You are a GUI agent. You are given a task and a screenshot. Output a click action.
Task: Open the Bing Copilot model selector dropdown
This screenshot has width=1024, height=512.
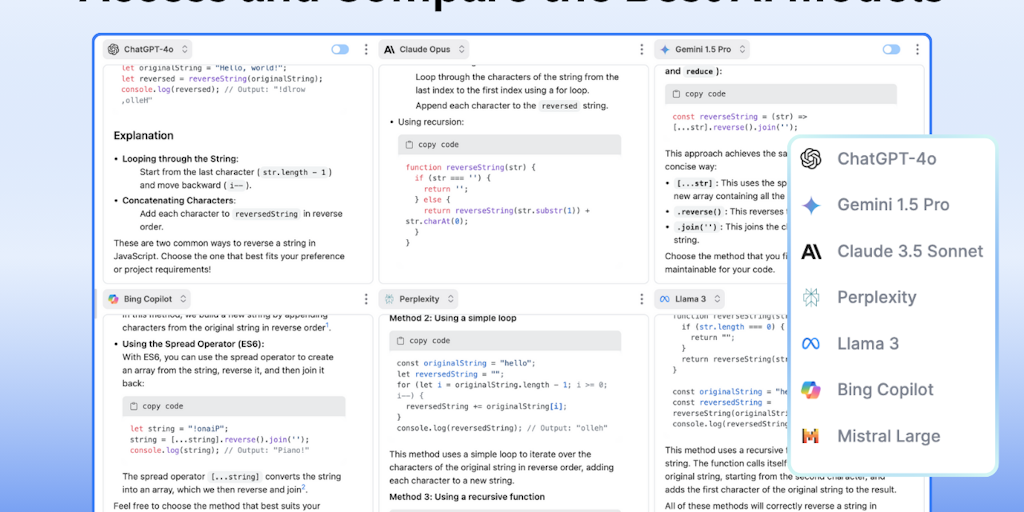(x=147, y=299)
